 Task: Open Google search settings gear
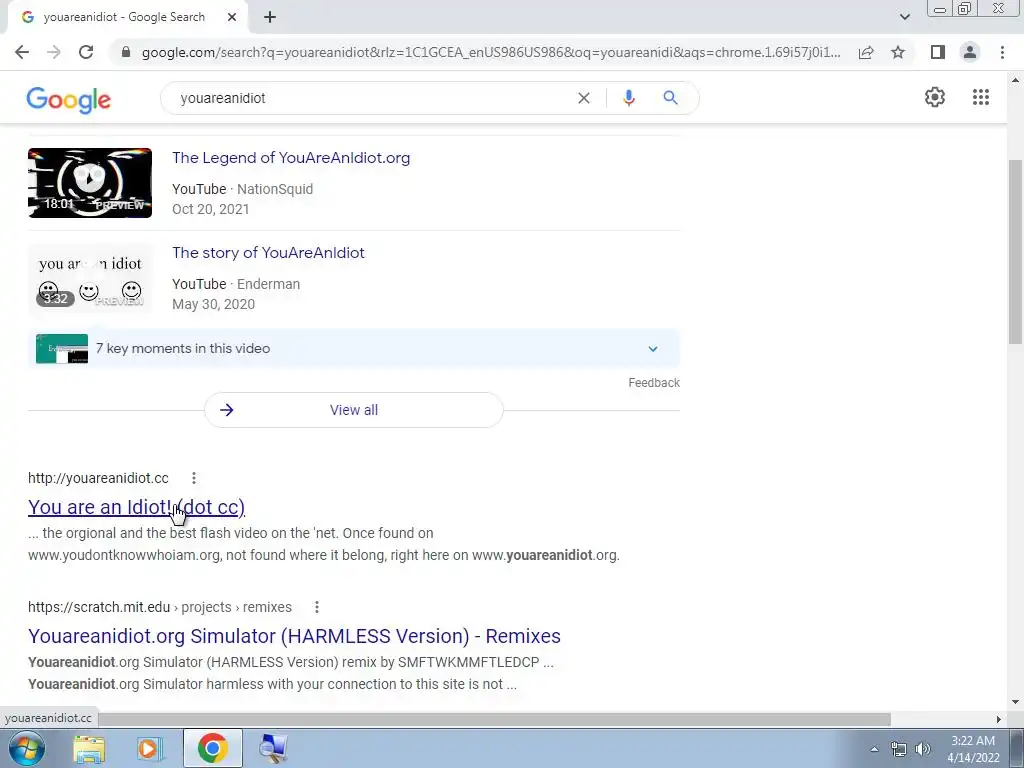coord(935,97)
